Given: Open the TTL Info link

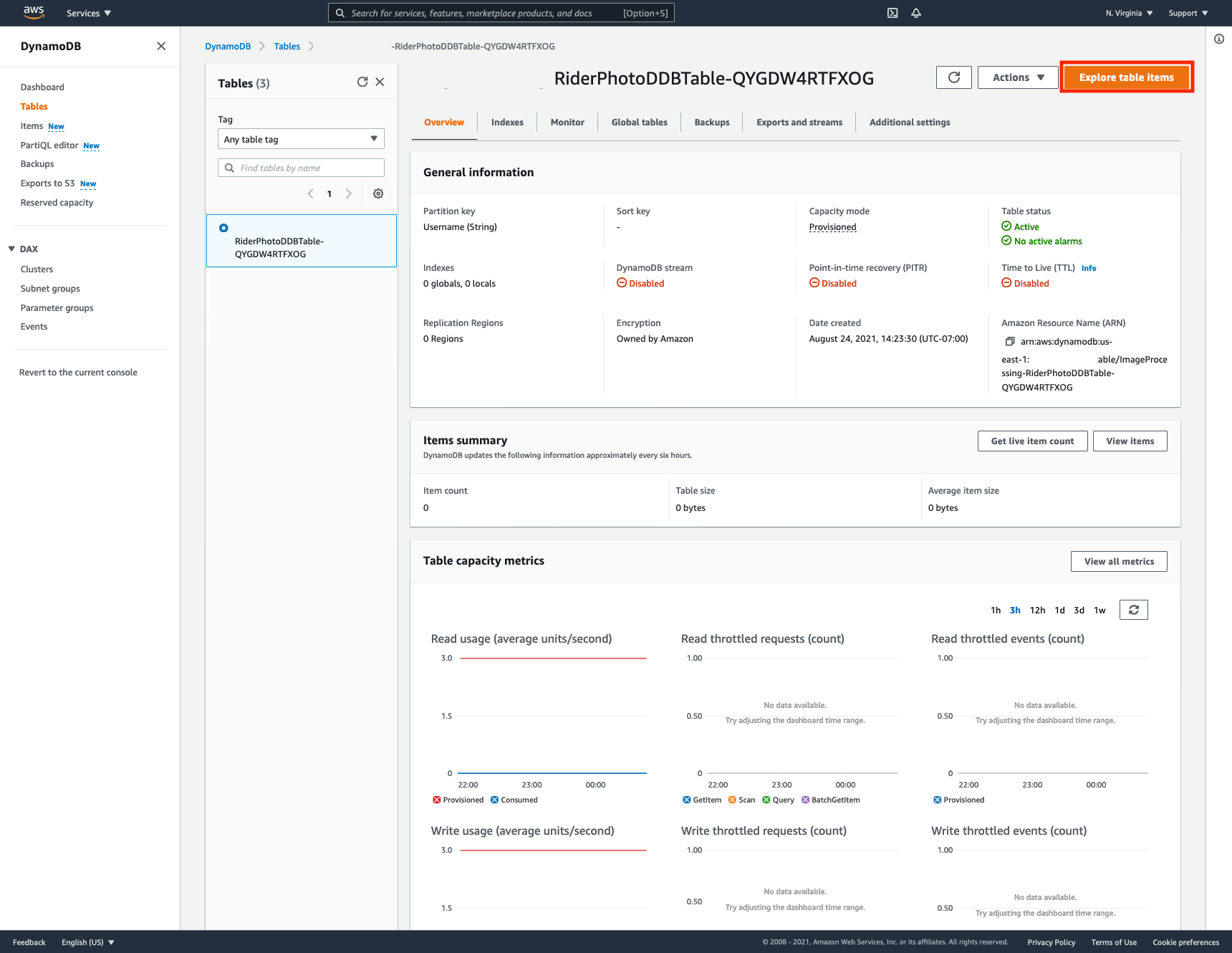Looking at the screenshot, I should (x=1089, y=269).
